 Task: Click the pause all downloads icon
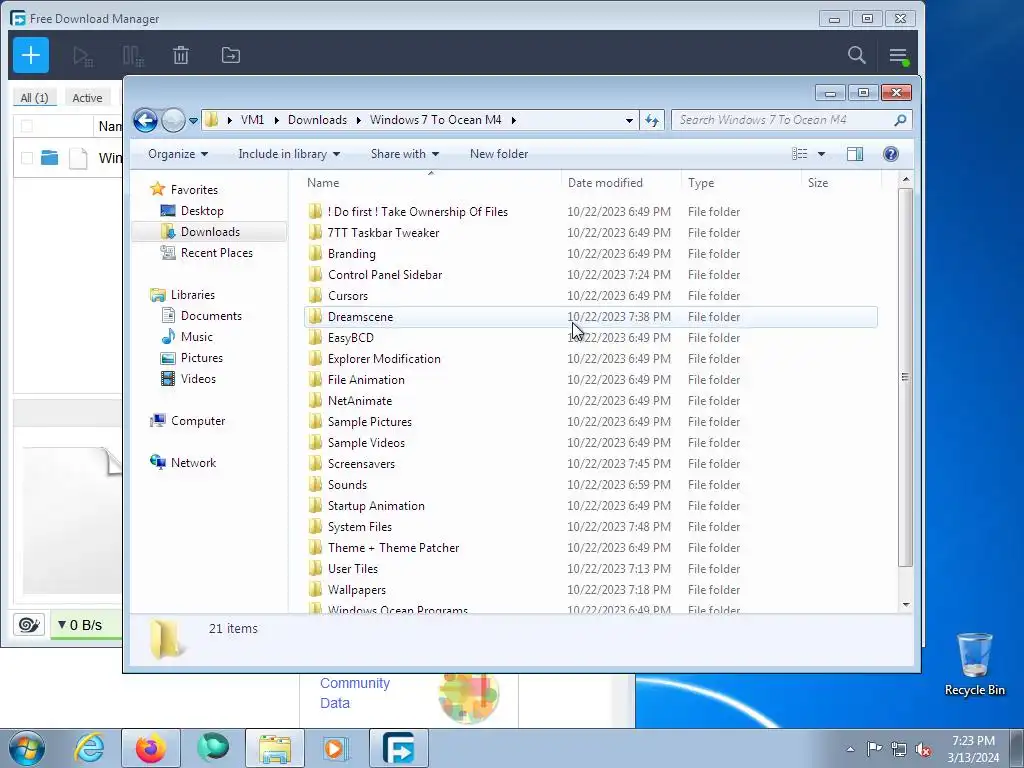(133, 56)
